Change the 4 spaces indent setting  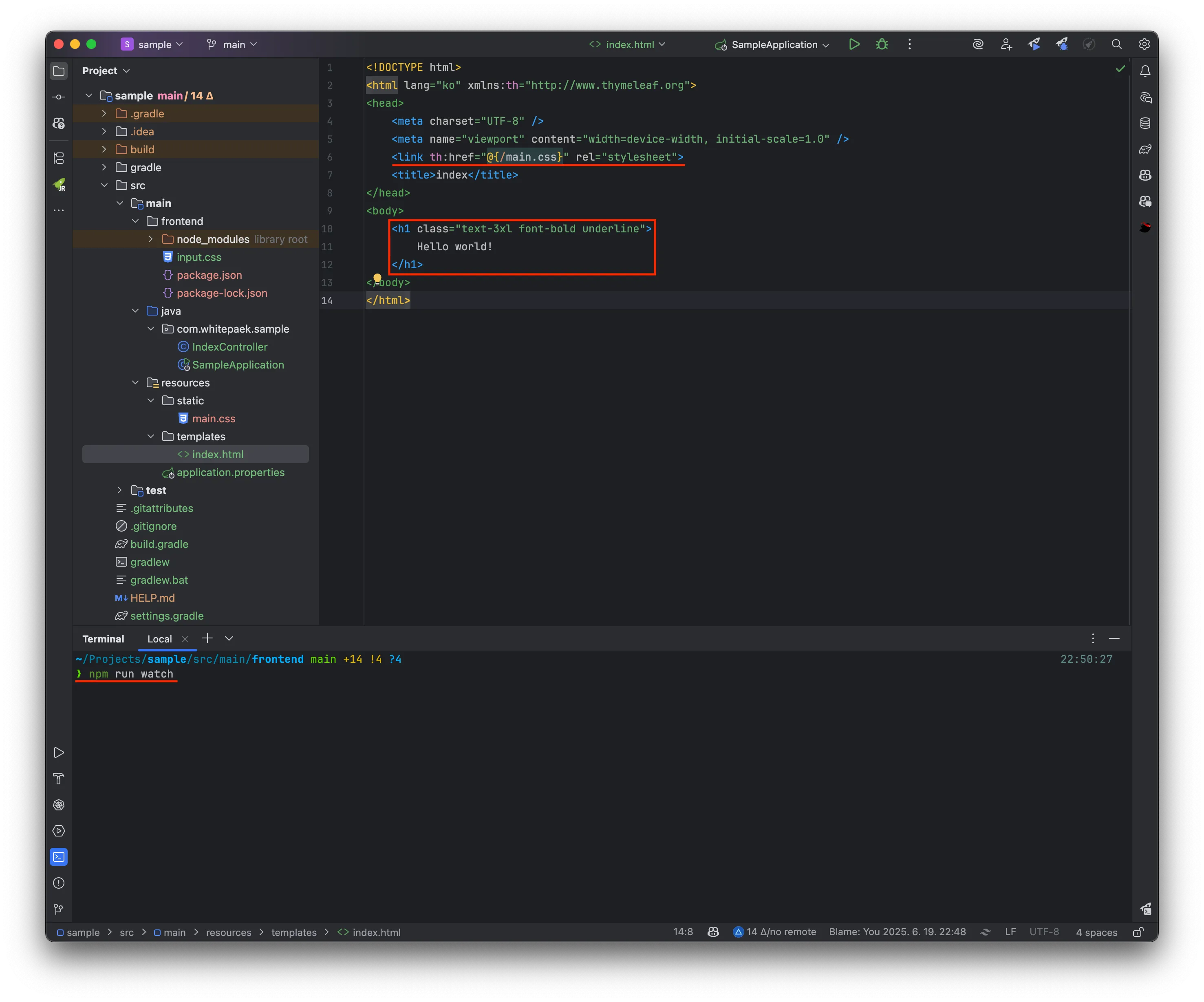[x=1096, y=932]
